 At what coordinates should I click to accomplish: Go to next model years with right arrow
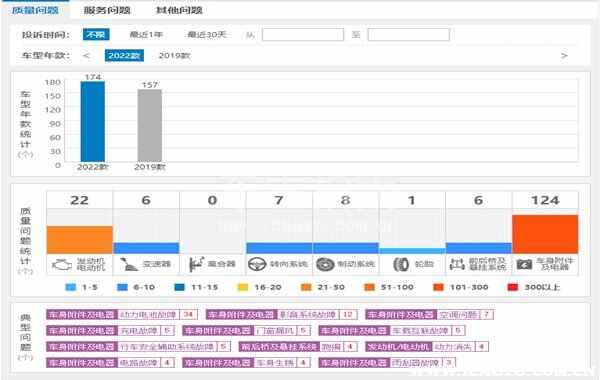[564, 56]
